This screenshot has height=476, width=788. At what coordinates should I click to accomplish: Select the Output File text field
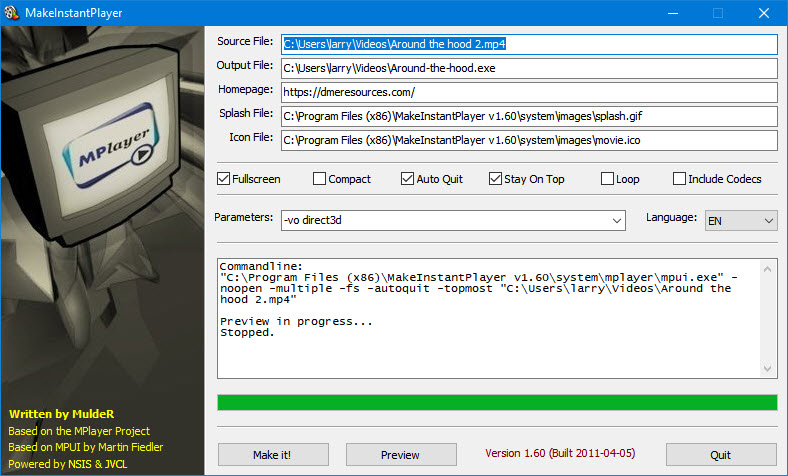coord(528,68)
